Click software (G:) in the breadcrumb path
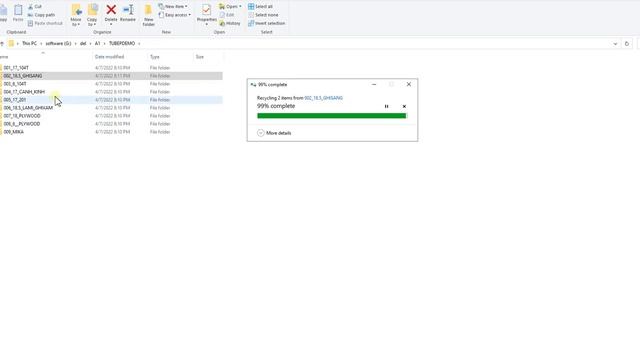Screen dimensions: 640x360 click(58, 43)
